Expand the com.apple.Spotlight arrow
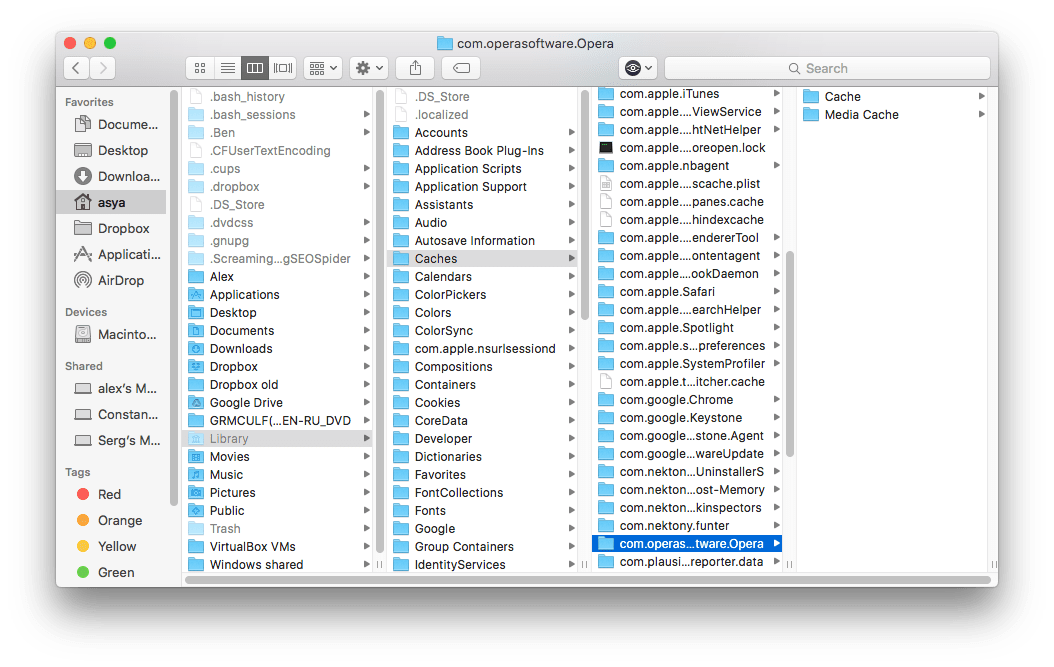Viewport: 1054px width, 667px height. [777, 328]
